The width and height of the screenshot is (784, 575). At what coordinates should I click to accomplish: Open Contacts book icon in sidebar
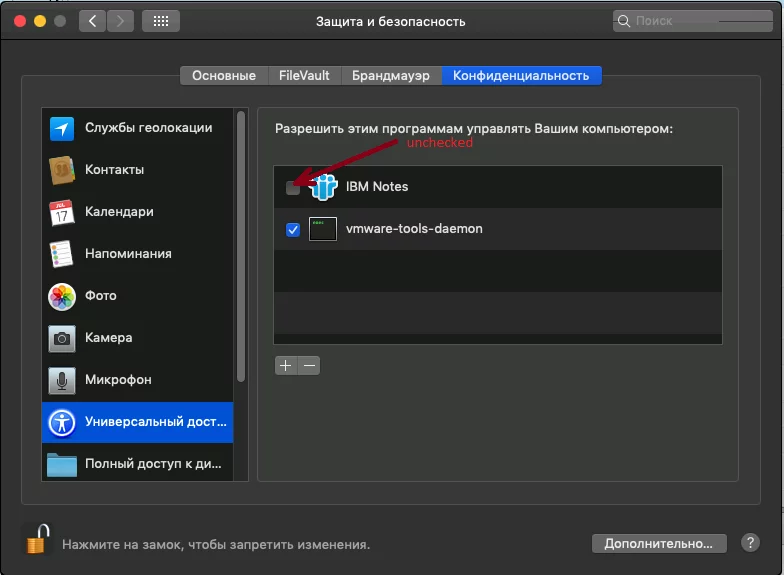pos(62,170)
